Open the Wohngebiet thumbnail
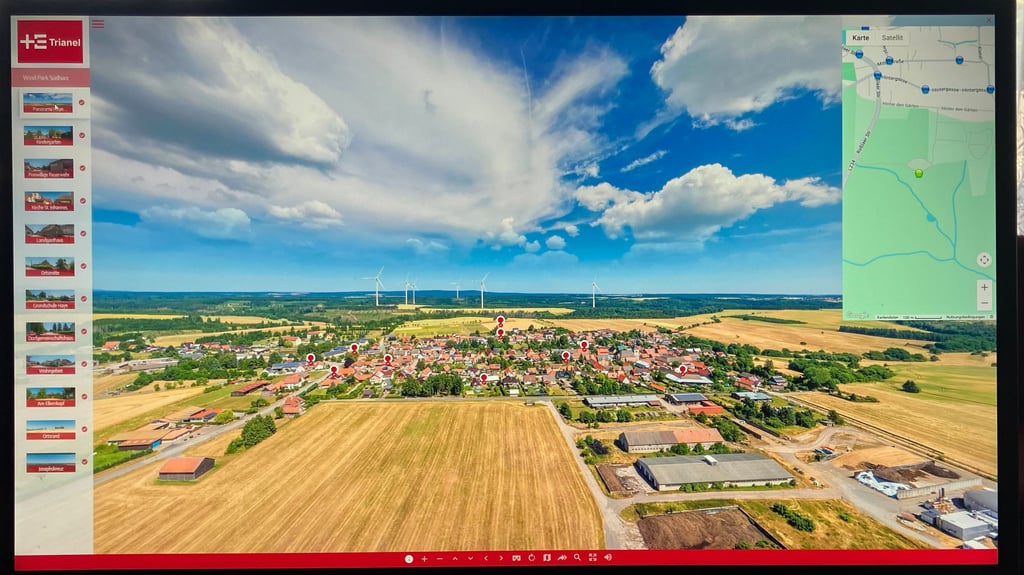1024x575 pixels. pyautogui.click(x=51, y=365)
